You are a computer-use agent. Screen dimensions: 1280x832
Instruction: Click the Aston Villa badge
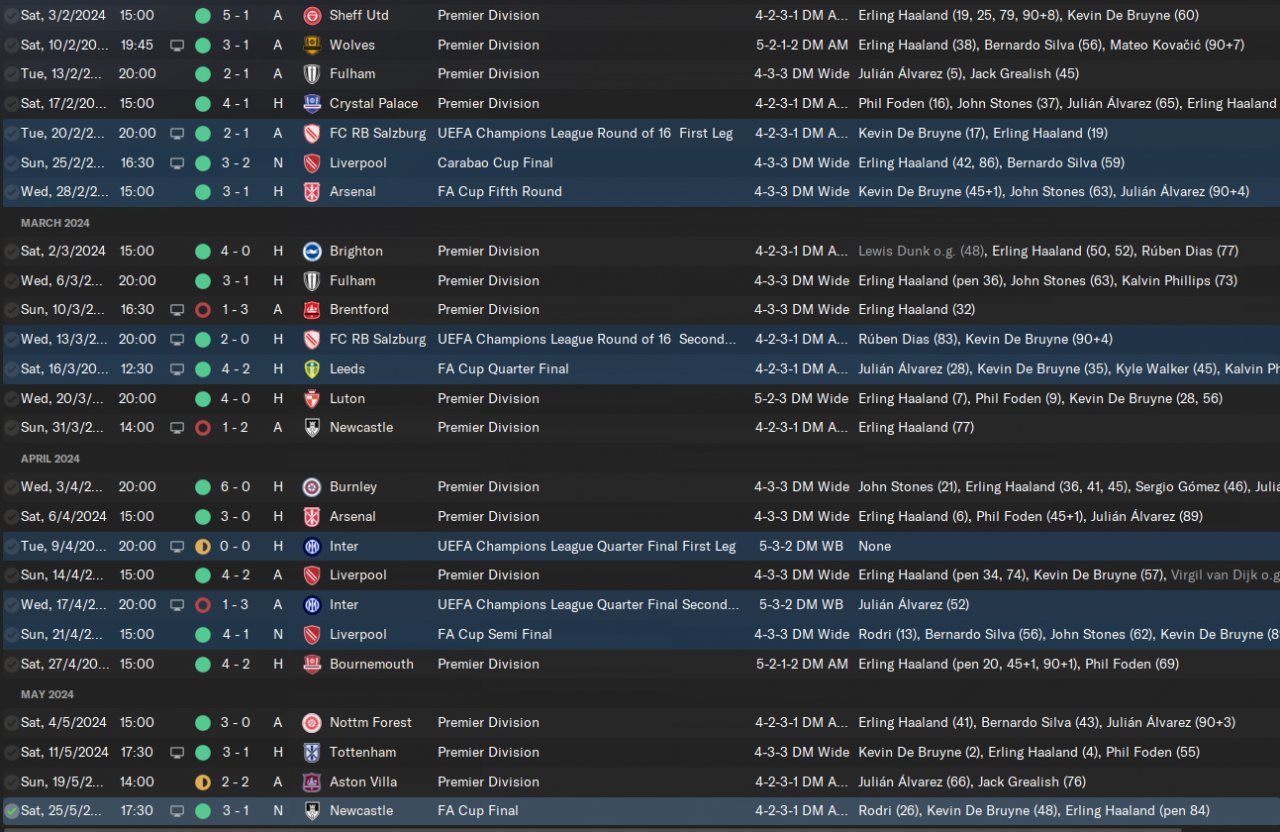click(x=312, y=782)
